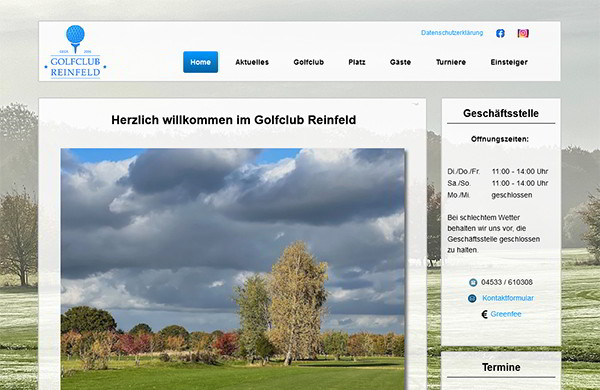Open the Facebook page icon
This screenshot has height=390, width=600.
tap(500, 33)
